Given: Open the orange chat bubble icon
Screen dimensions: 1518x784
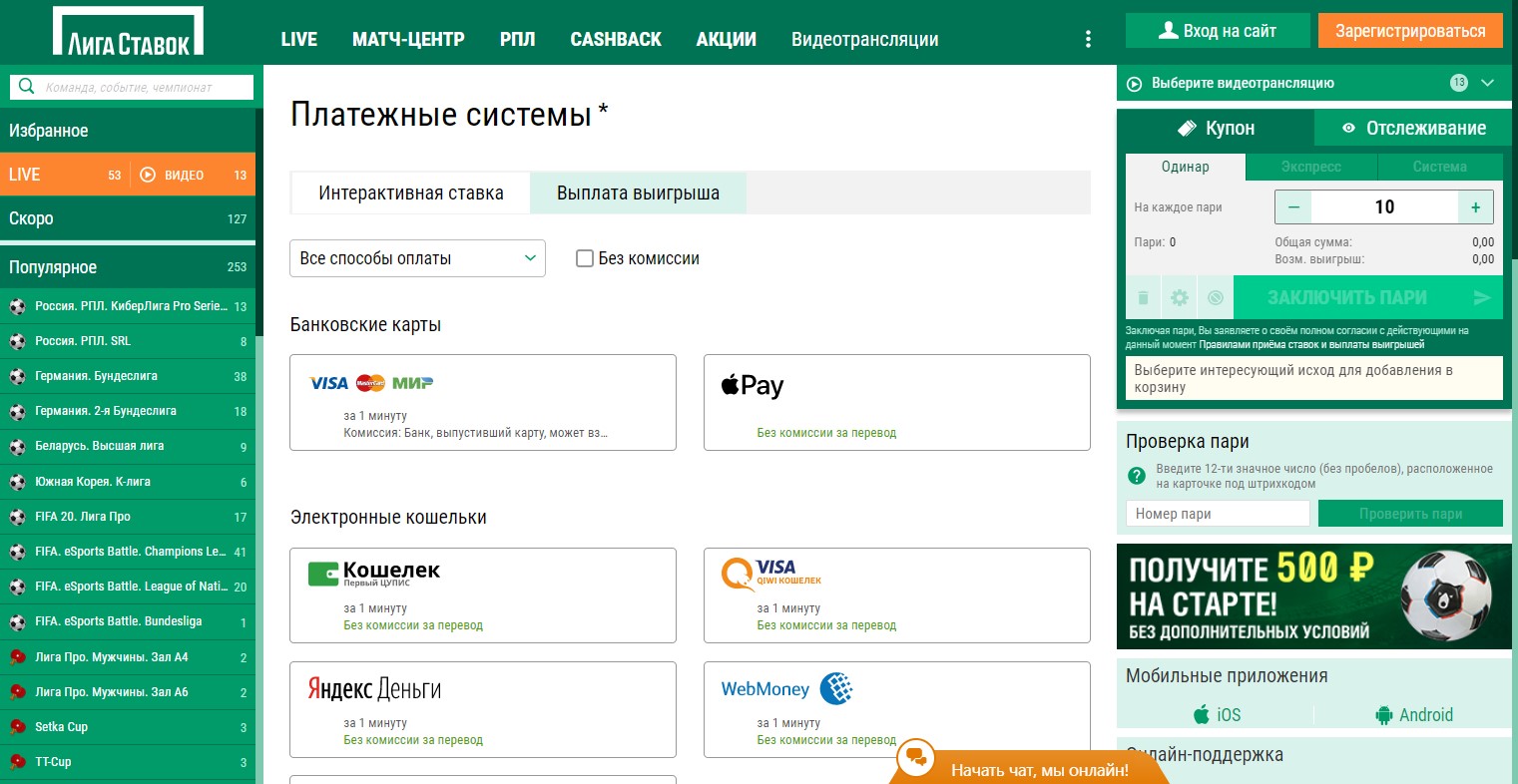Looking at the screenshot, I should click(914, 758).
